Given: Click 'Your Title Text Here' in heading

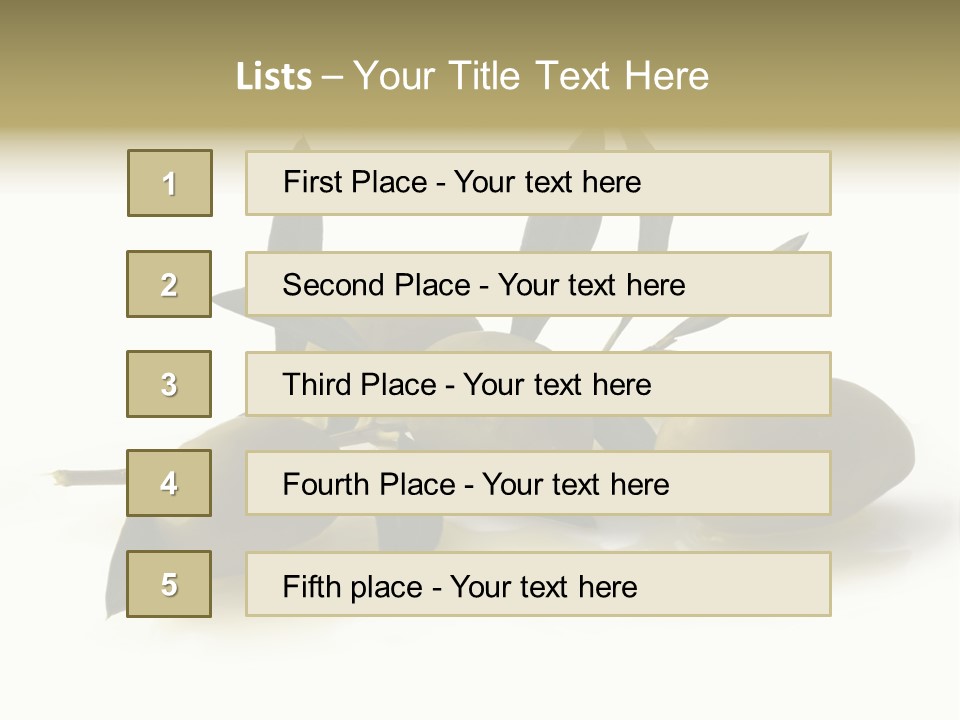Looking at the screenshot, I should (531, 76).
